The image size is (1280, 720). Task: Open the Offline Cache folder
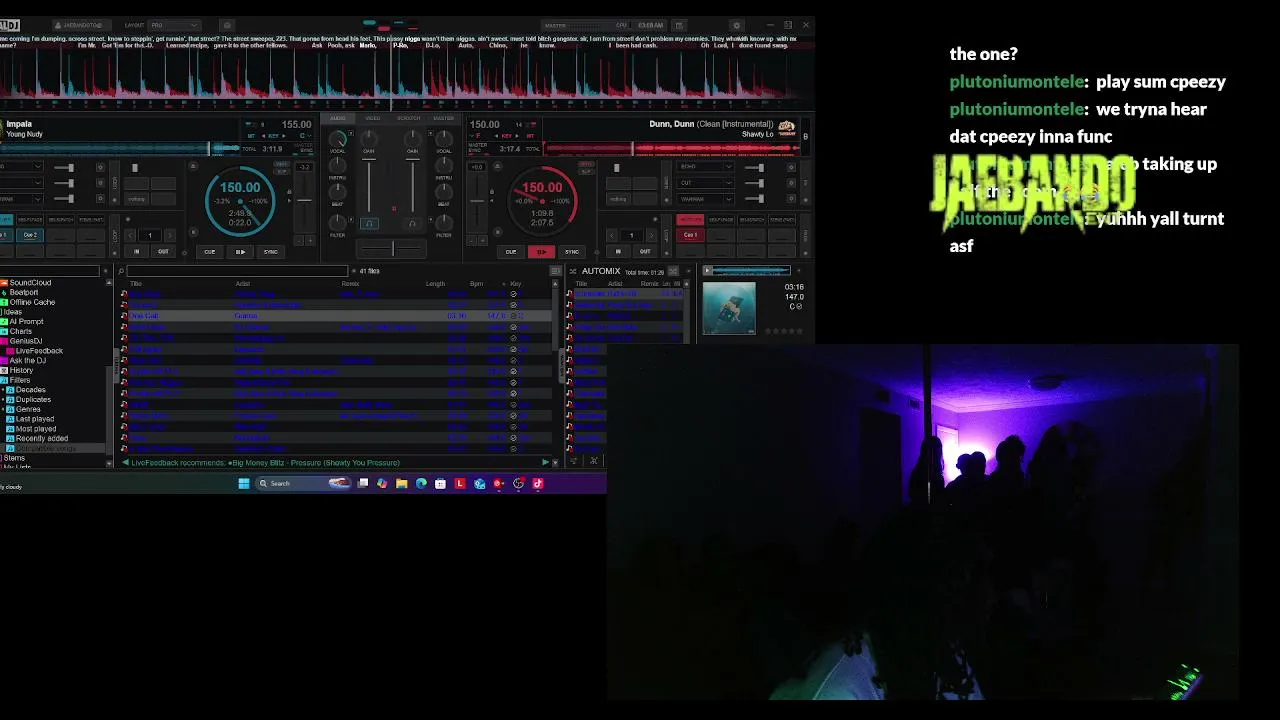click(x=32, y=302)
